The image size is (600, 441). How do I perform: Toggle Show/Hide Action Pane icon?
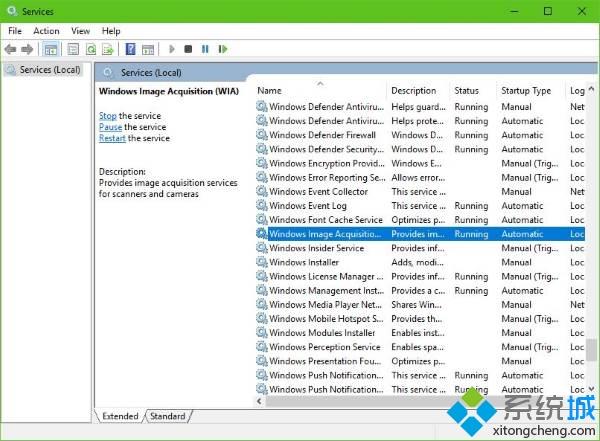[x=148, y=49]
